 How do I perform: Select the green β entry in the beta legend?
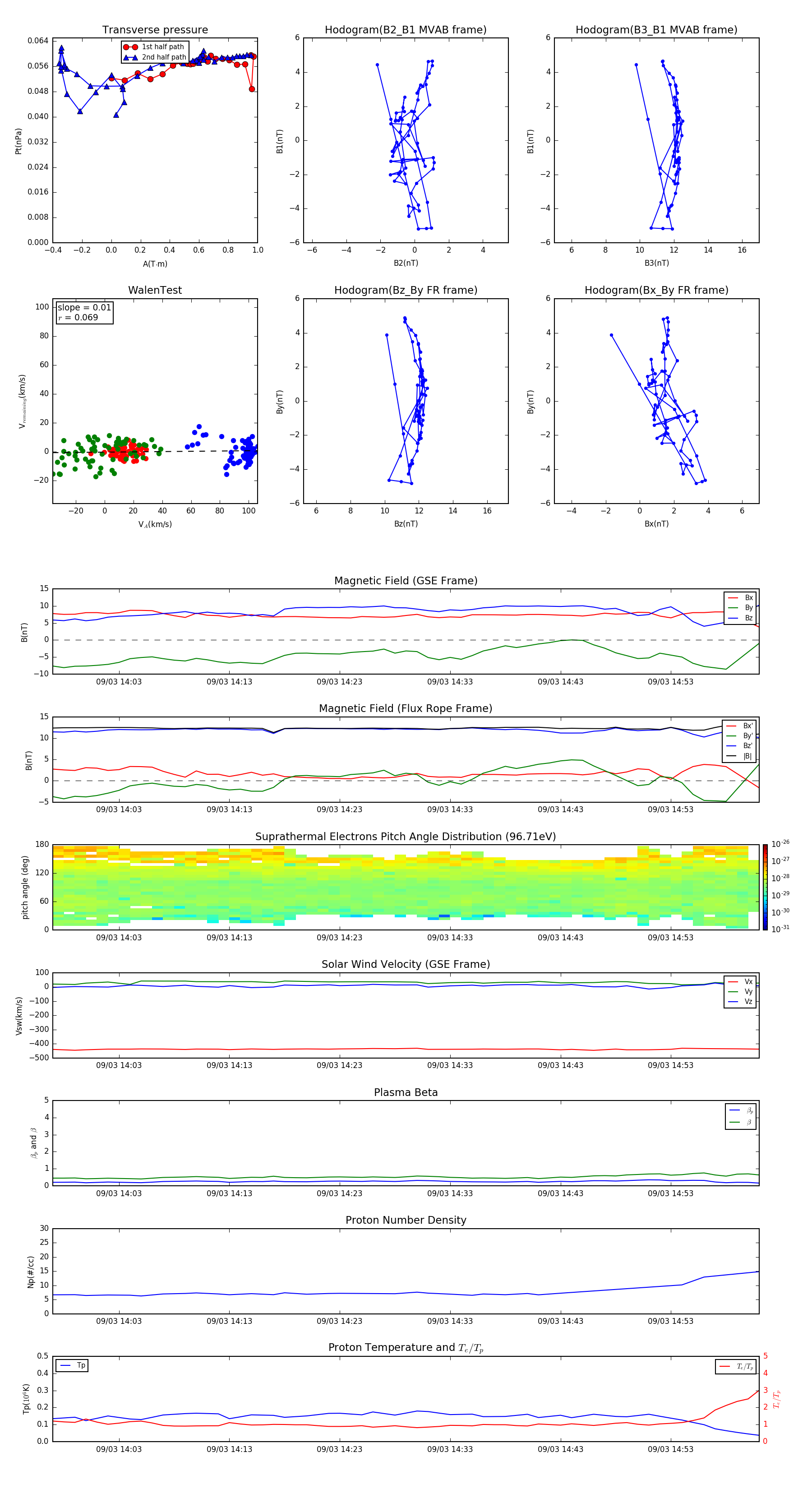(x=741, y=1123)
